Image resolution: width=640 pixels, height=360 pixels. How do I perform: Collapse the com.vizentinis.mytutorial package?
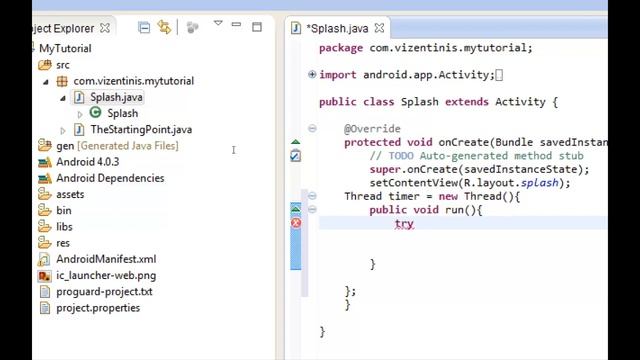(46, 82)
